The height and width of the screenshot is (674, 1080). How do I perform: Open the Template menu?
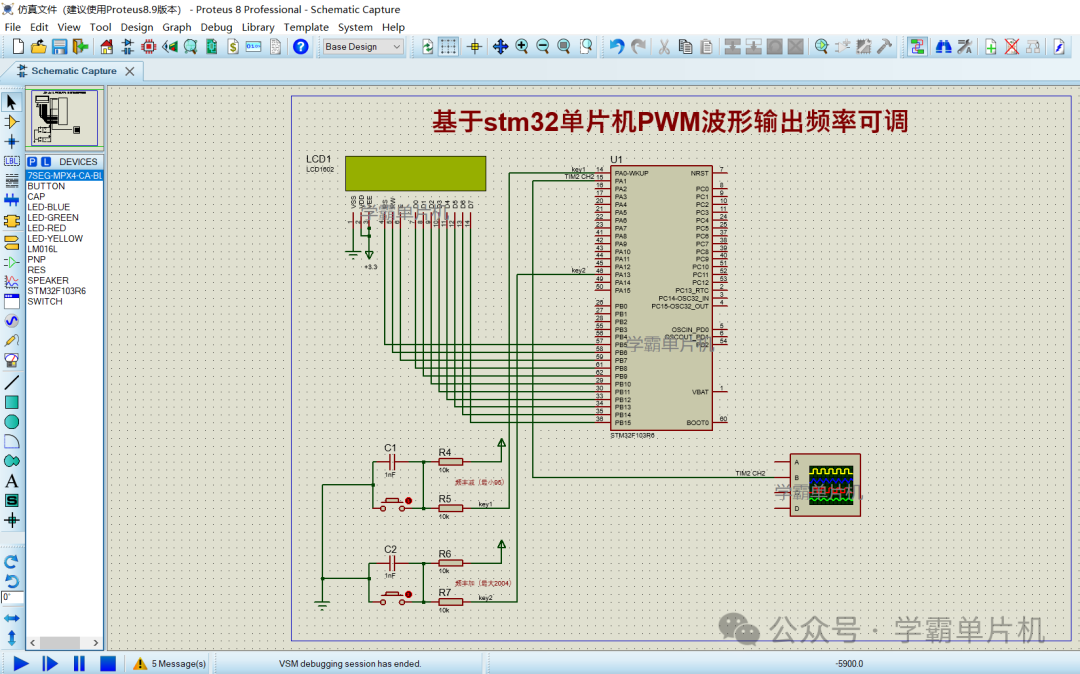point(306,27)
